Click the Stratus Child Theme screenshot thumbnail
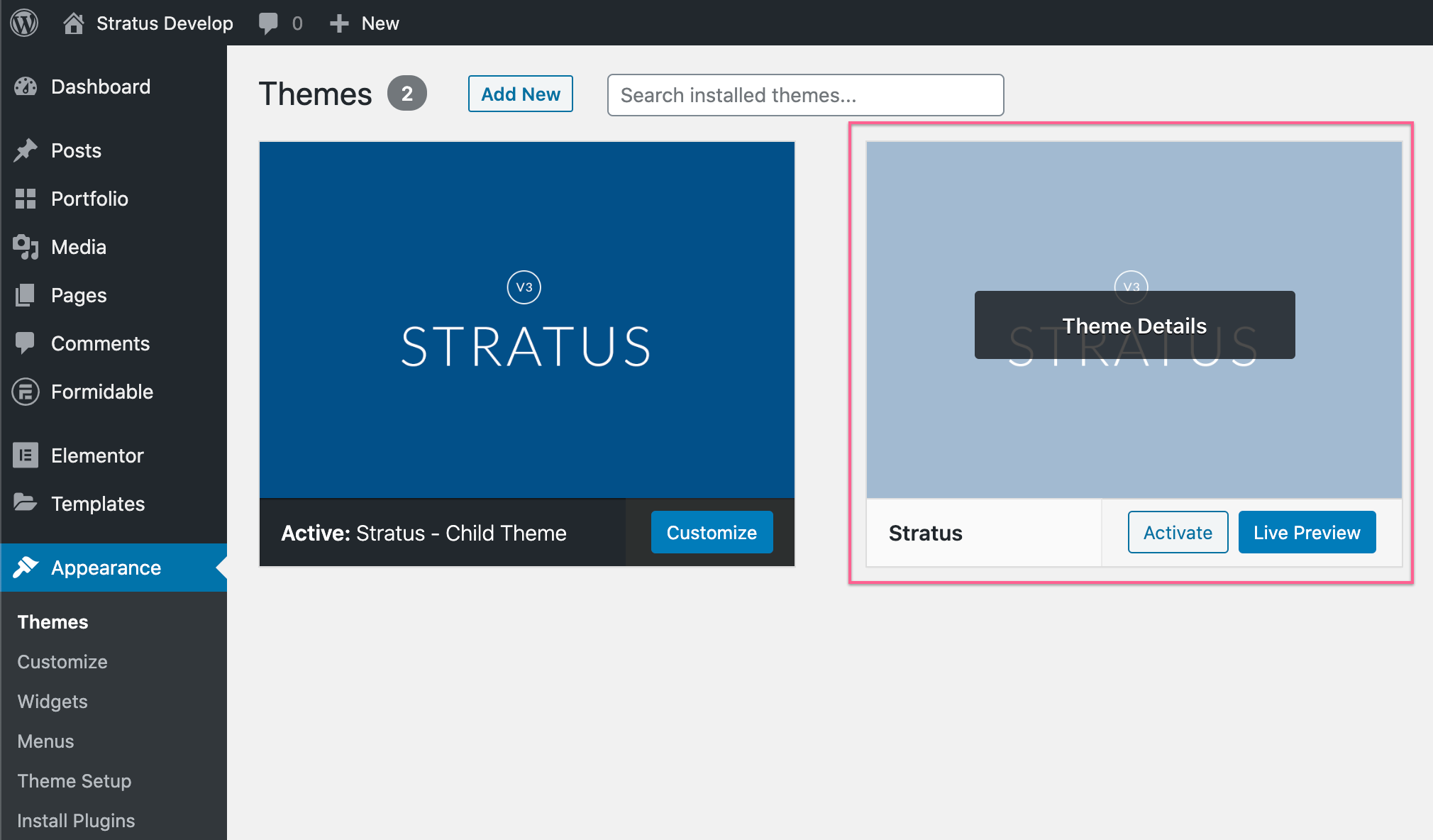Viewport: 1433px width, 840px height. [x=527, y=320]
